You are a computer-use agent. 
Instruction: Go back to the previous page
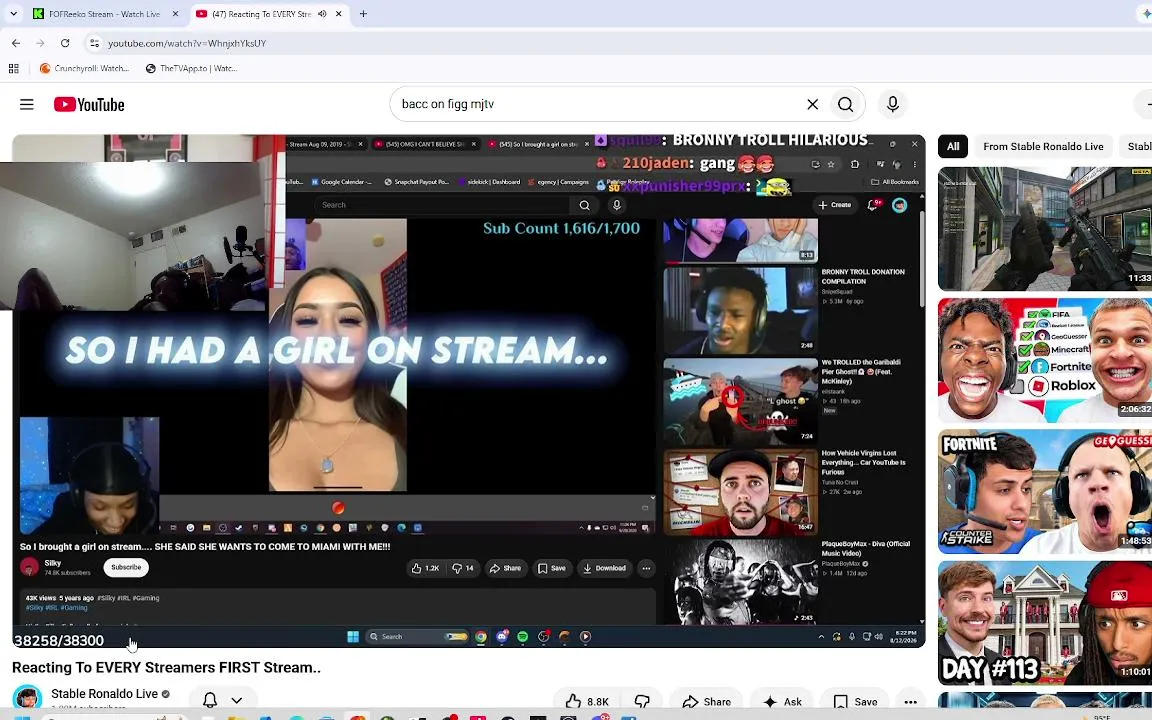coord(16,43)
